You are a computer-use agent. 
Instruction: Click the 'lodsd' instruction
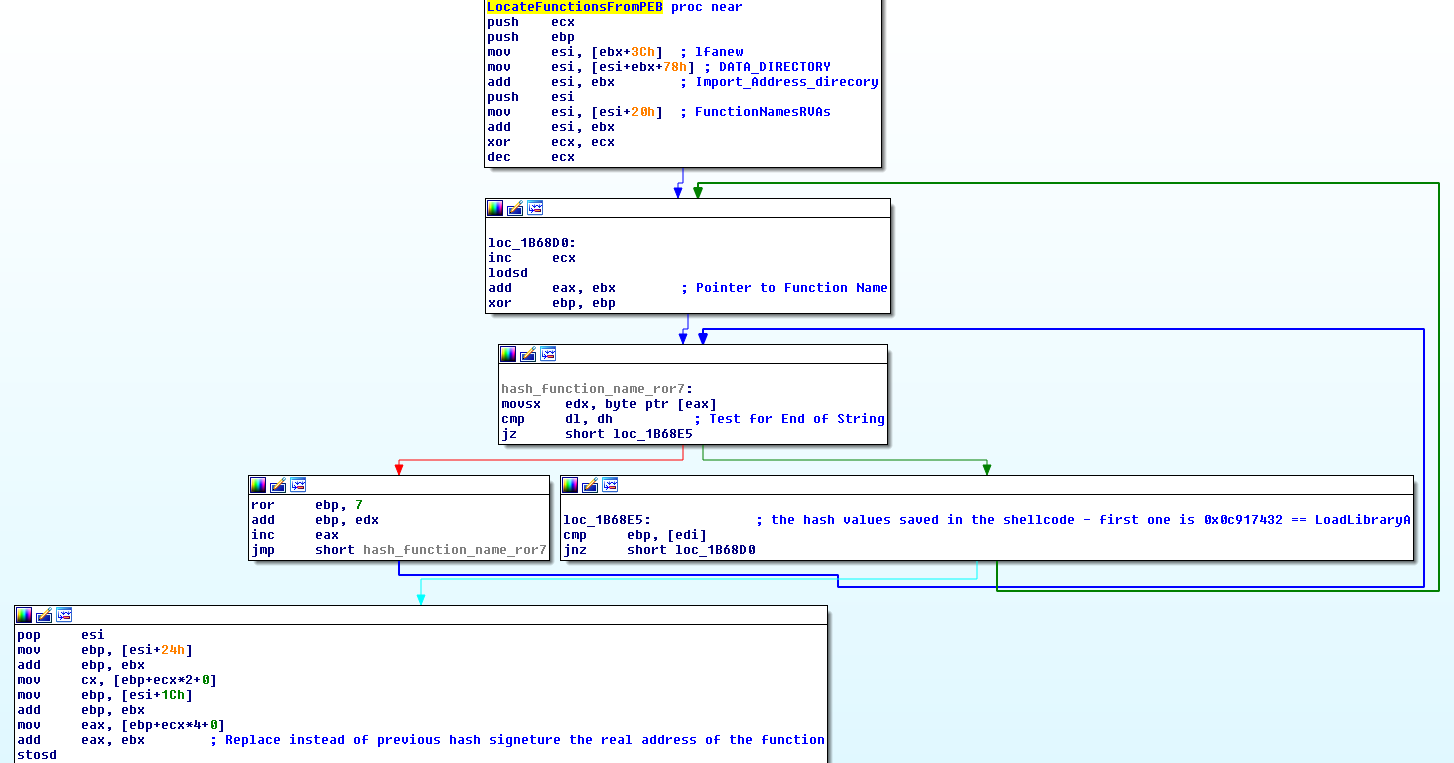[x=508, y=273]
